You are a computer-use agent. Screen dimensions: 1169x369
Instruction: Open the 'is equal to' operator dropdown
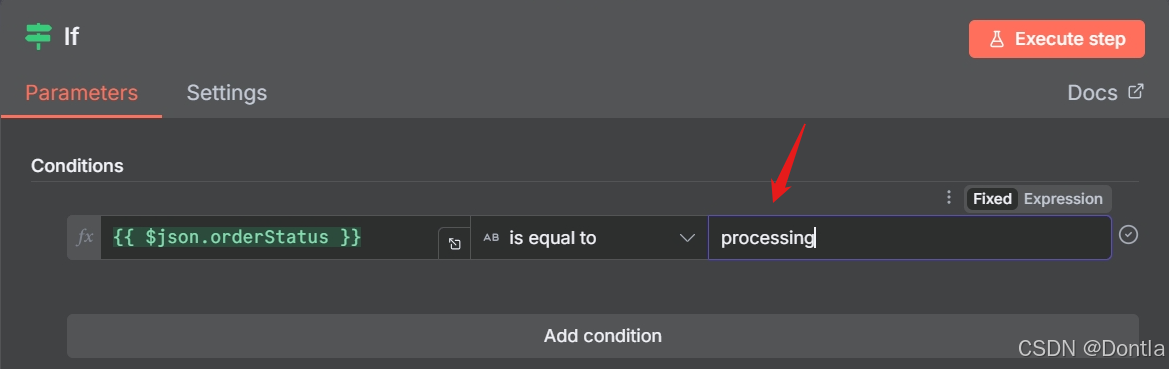[589, 238]
